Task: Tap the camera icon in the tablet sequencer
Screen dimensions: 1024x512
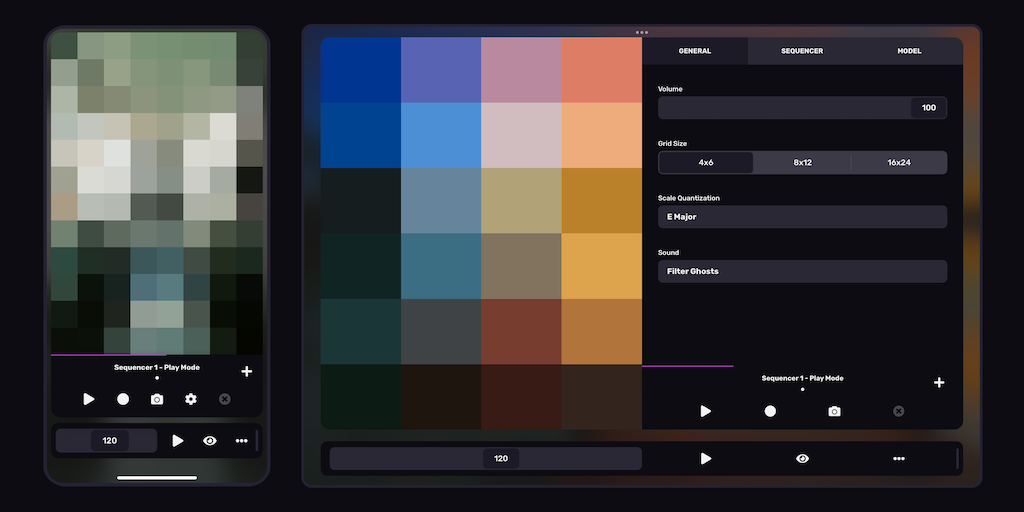Action: 834,411
